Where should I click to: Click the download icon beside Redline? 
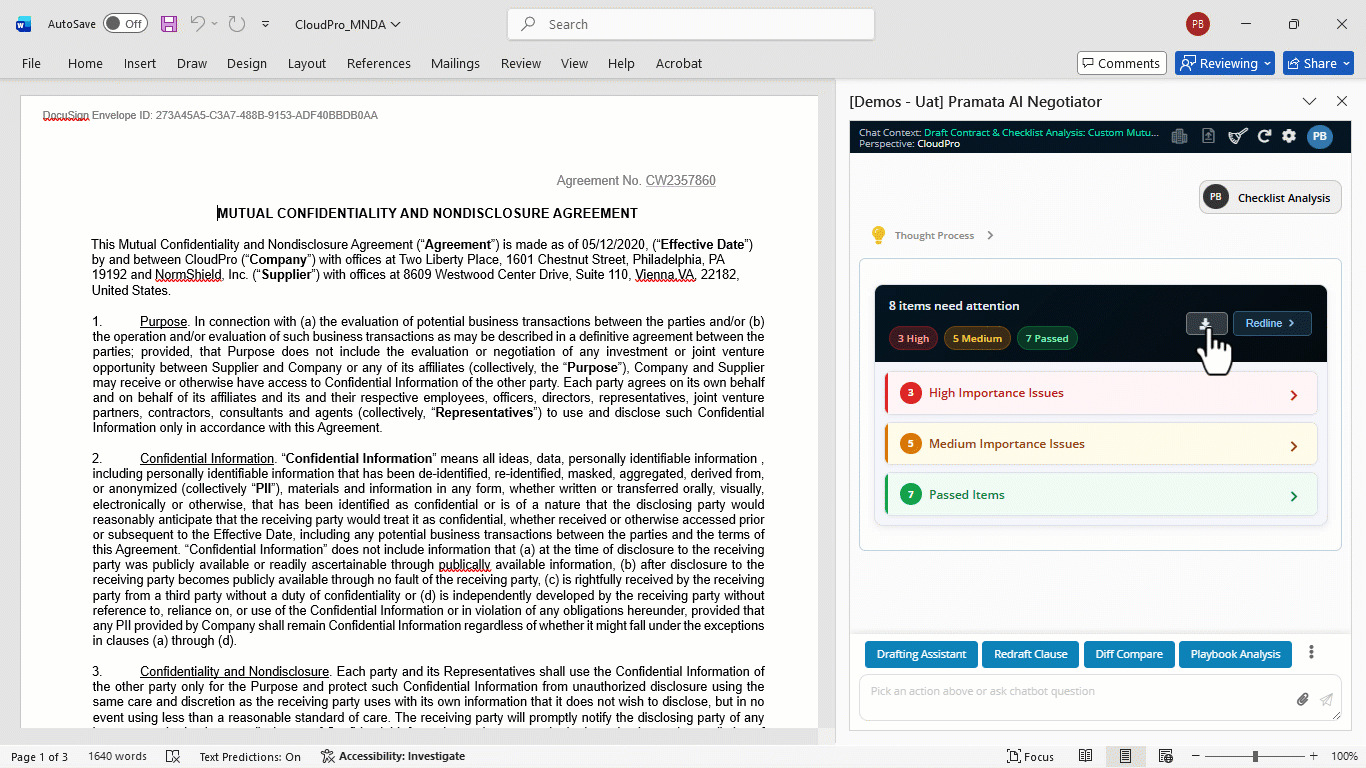click(x=1206, y=323)
